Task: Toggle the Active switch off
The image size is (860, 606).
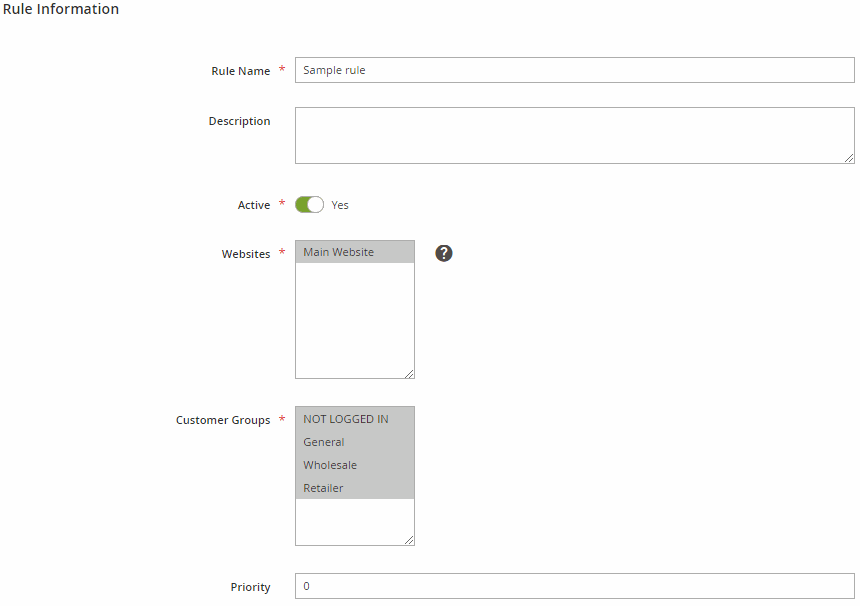Action: 309,205
